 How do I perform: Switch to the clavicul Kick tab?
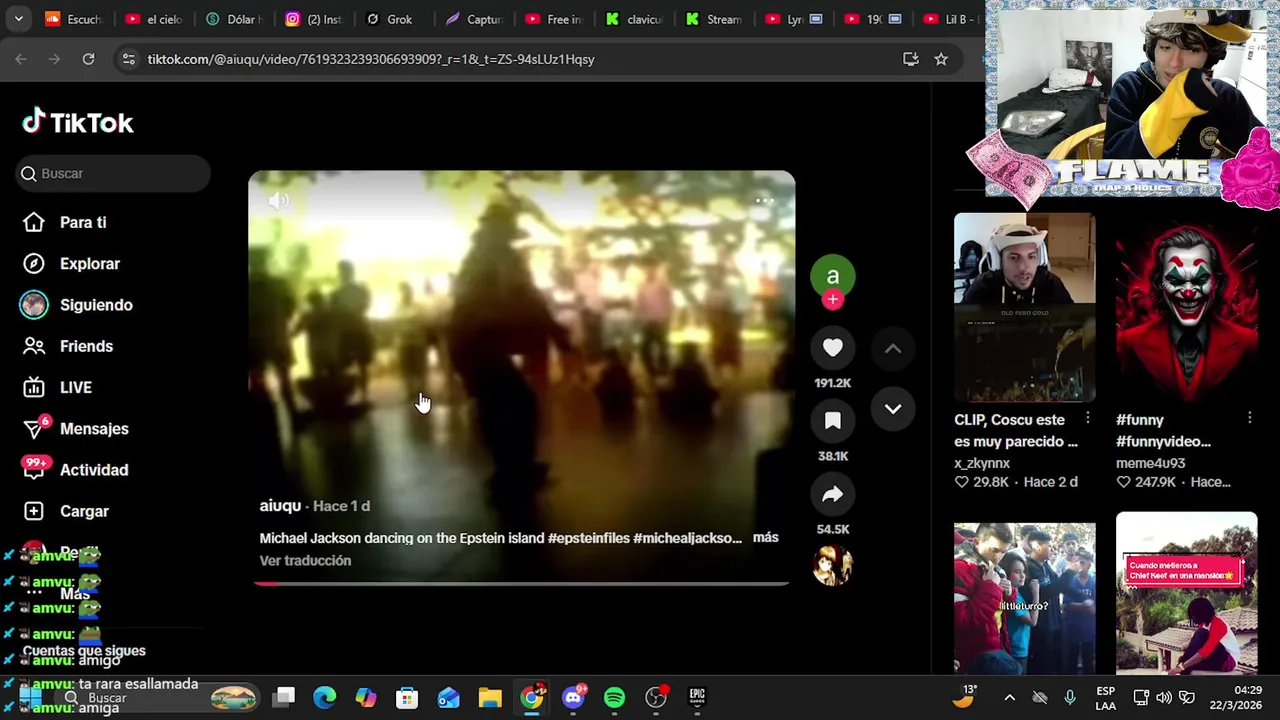(x=635, y=19)
